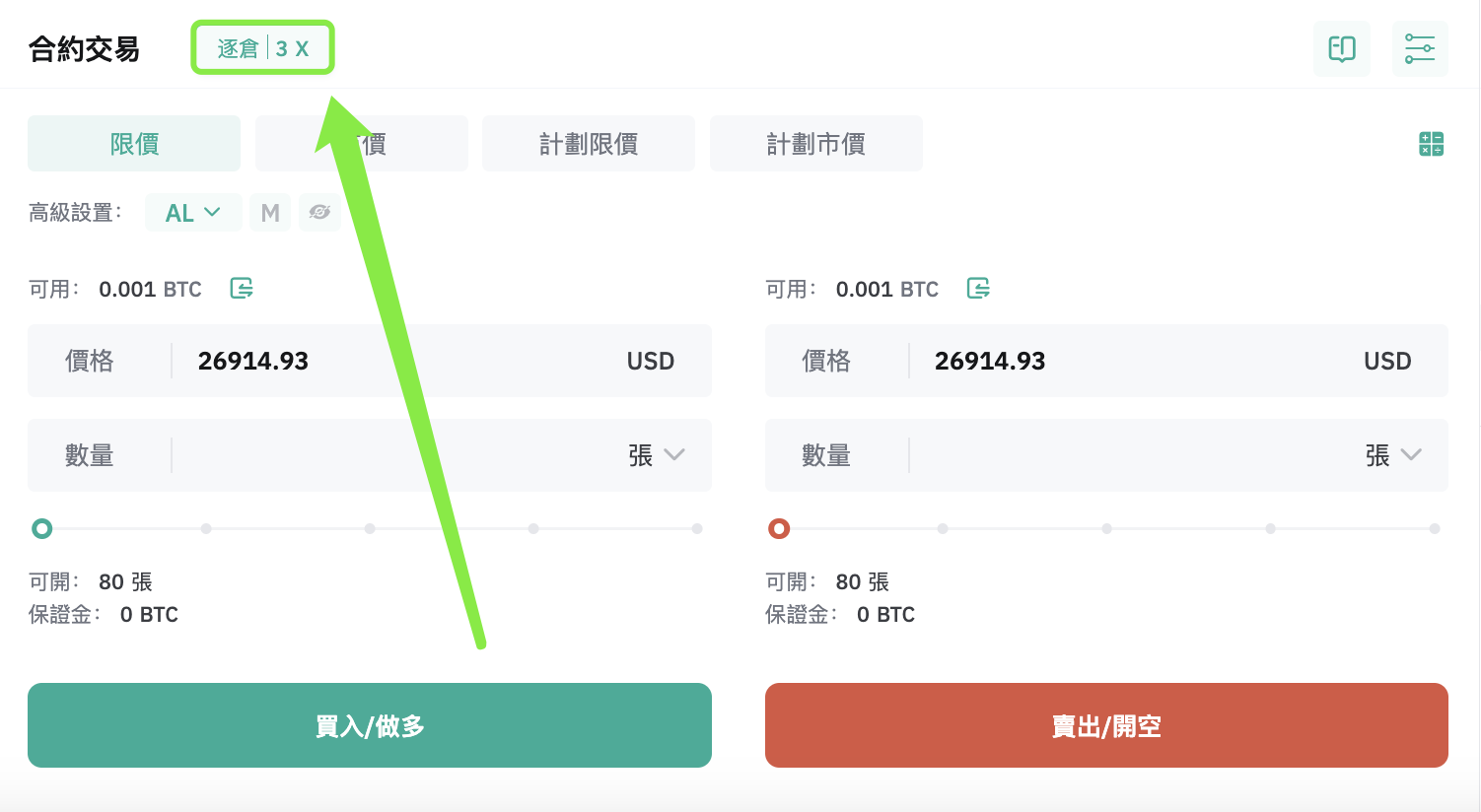The height and width of the screenshot is (812, 1481).
Task: Open the 張 unit dropdown on the buy side
Action: click(656, 455)
